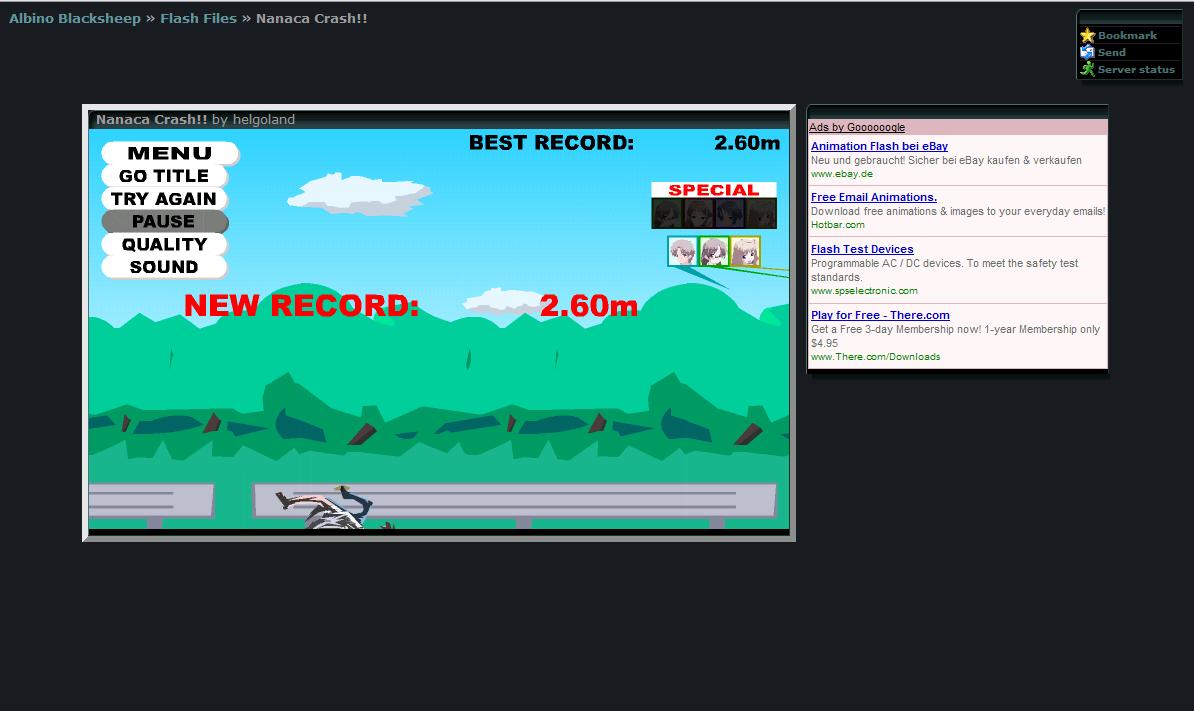The image size is (1194, 711).
Task: Click the Bookmark link text
Action: 1127,35
